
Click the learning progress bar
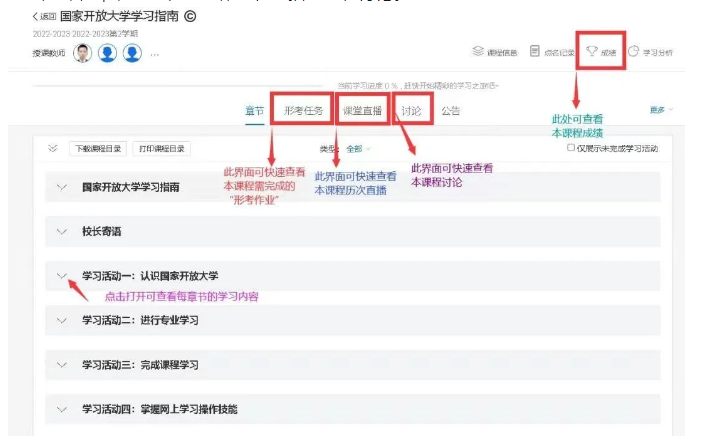177,85
